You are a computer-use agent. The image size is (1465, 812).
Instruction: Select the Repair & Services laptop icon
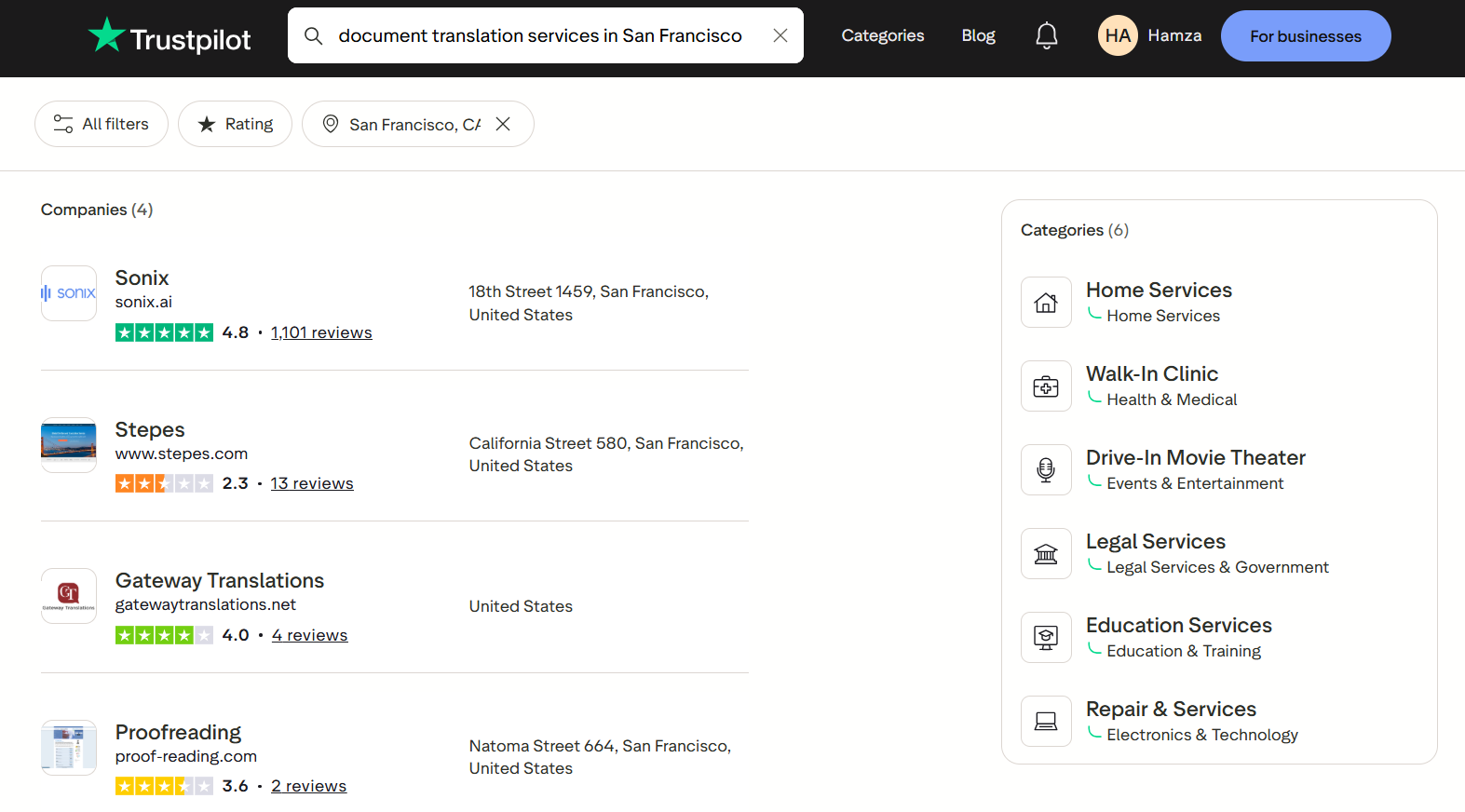(1045, 722)
